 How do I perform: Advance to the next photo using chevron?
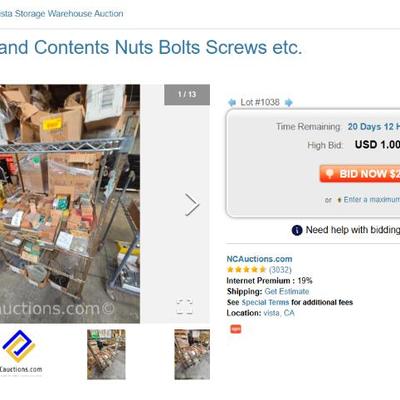[192, 205]
